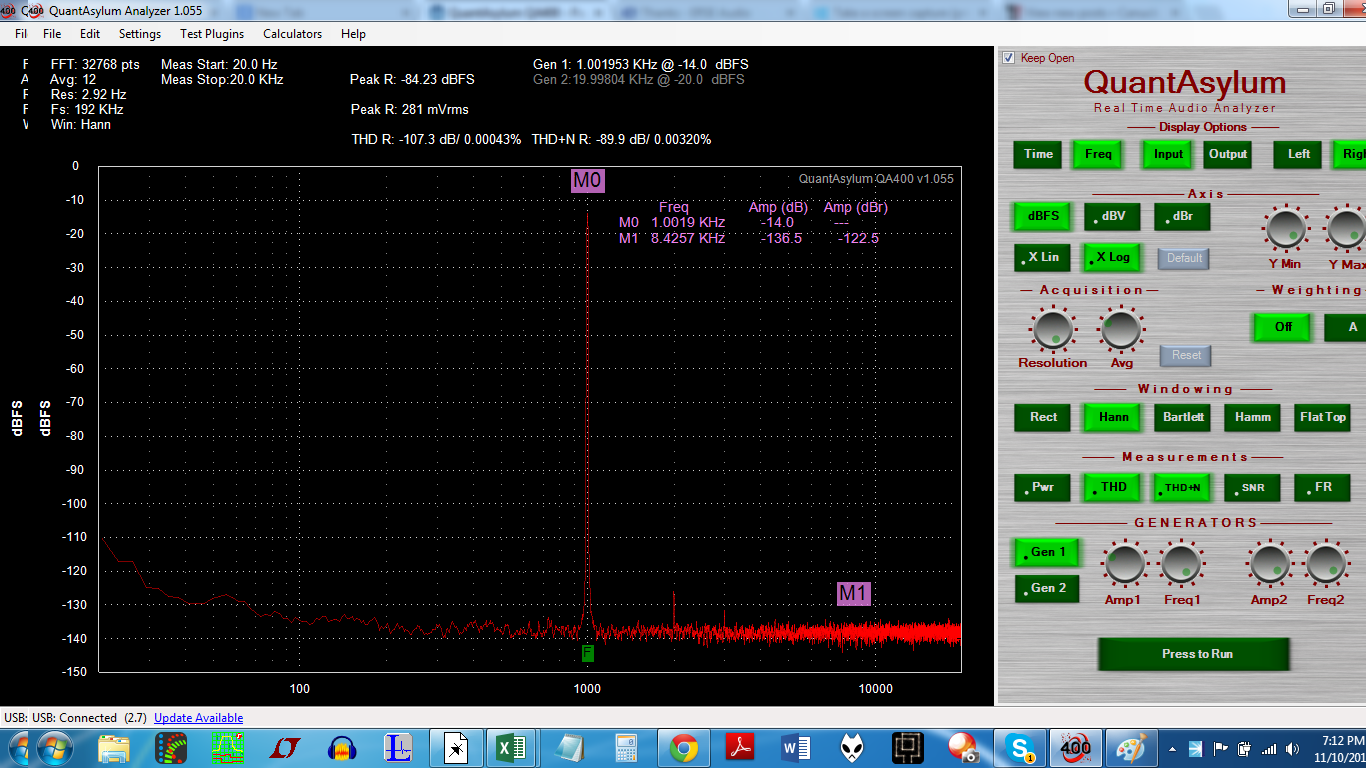
Task: Click the Y Min knob
Action: (1286, 229)
